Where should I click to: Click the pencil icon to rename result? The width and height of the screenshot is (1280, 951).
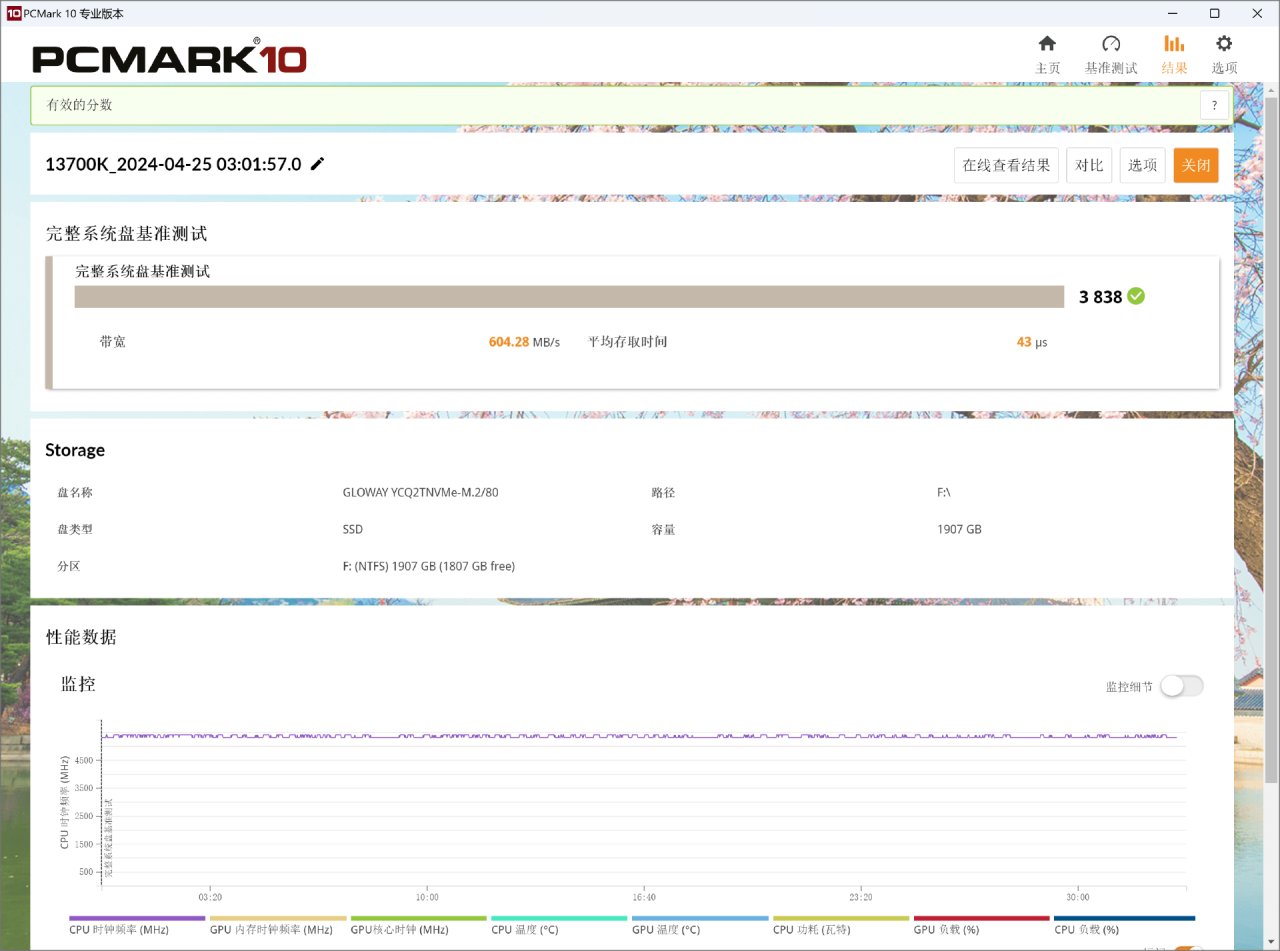[x=317, y=164]
